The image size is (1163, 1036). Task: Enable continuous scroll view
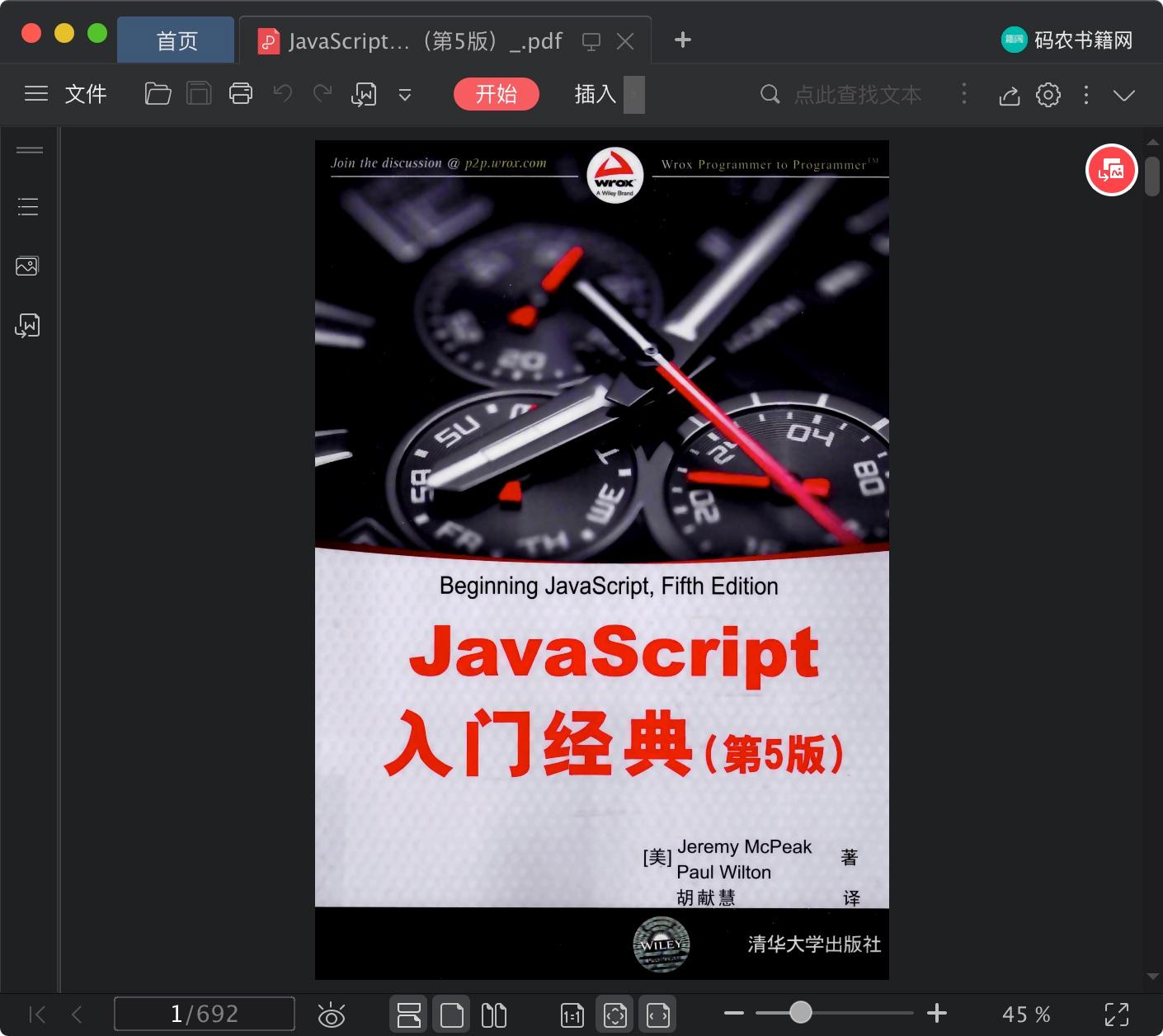(x=409, y=1014)
